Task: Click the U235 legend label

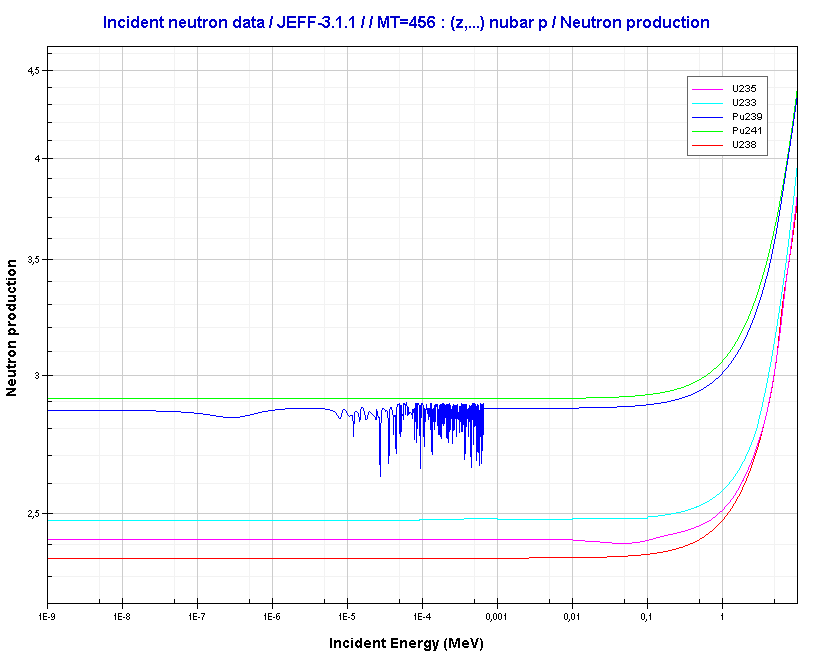Action: (743, 89)
